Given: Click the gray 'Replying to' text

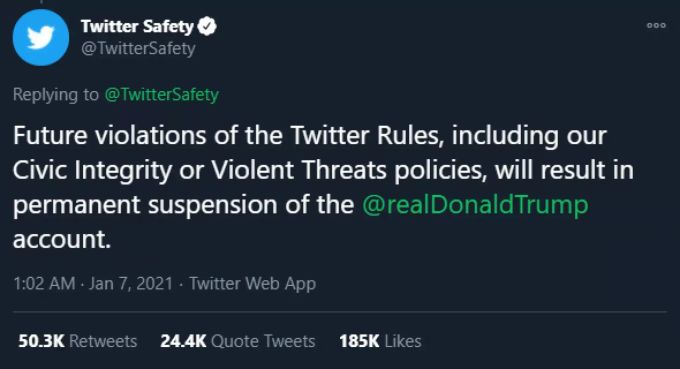Looking at the screenshot, I should click(x=56, y=95).
